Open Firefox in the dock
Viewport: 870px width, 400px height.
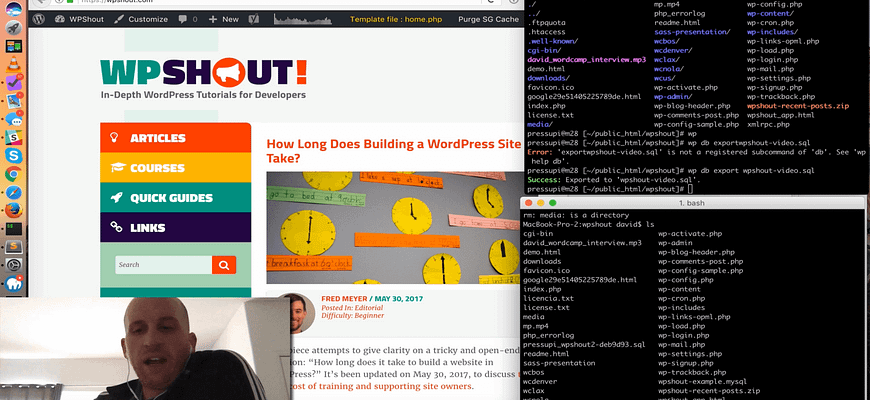[13, 210]
